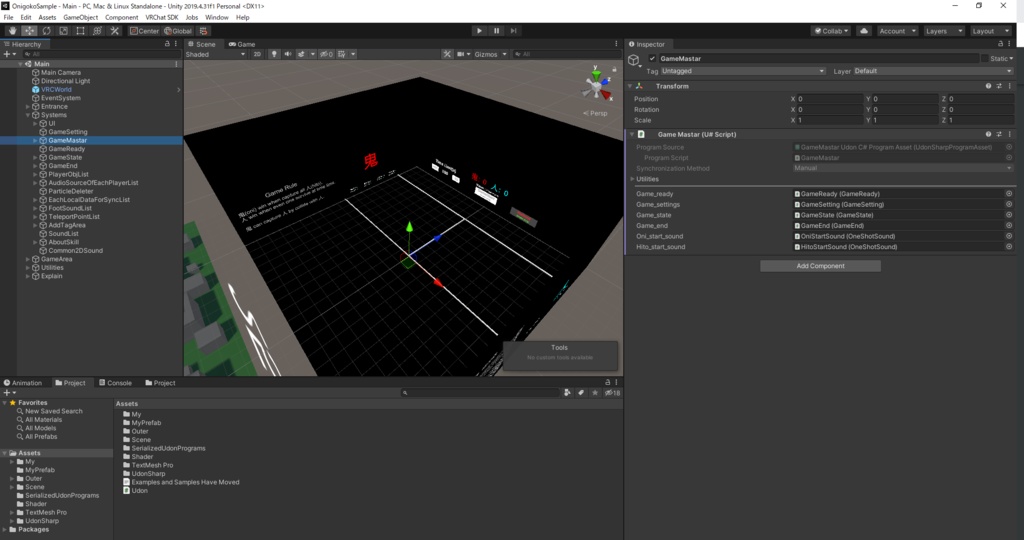Switch to the Game tab
This screenshot has height=540, width=1024.
(242, 44)
